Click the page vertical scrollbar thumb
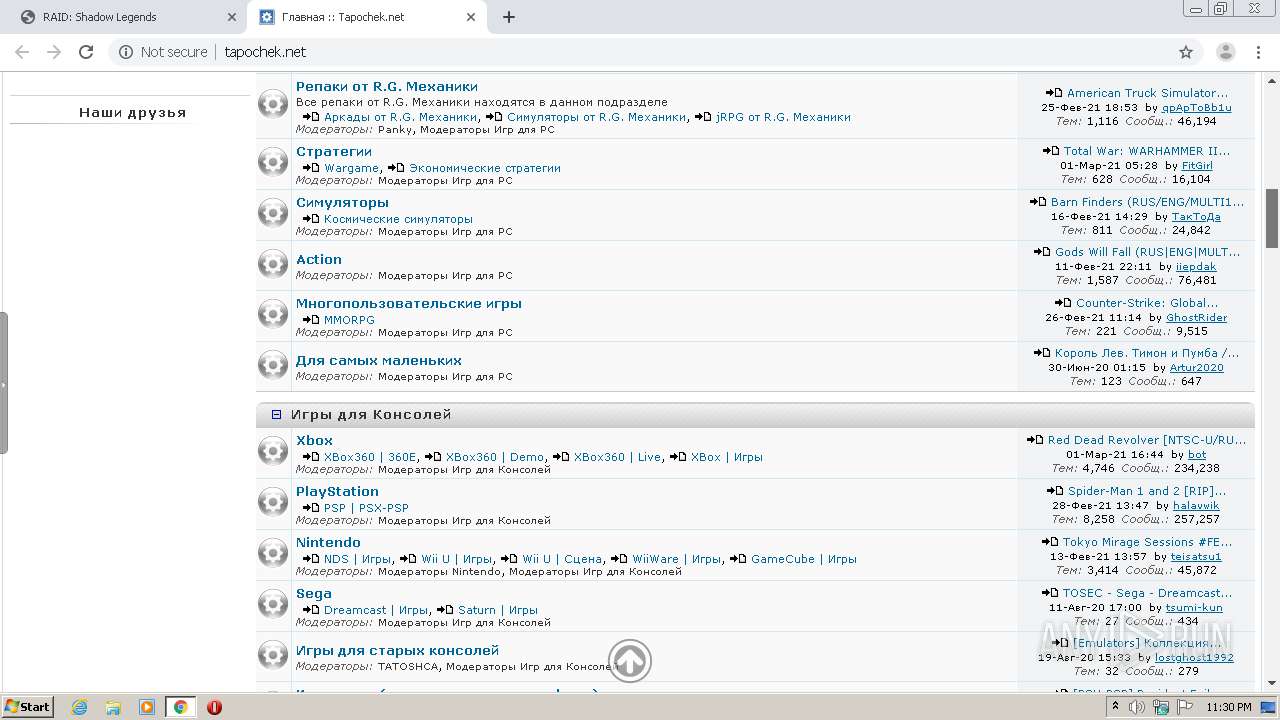Viewport: 1280px width, 720px height. (x=1272, y=218)
